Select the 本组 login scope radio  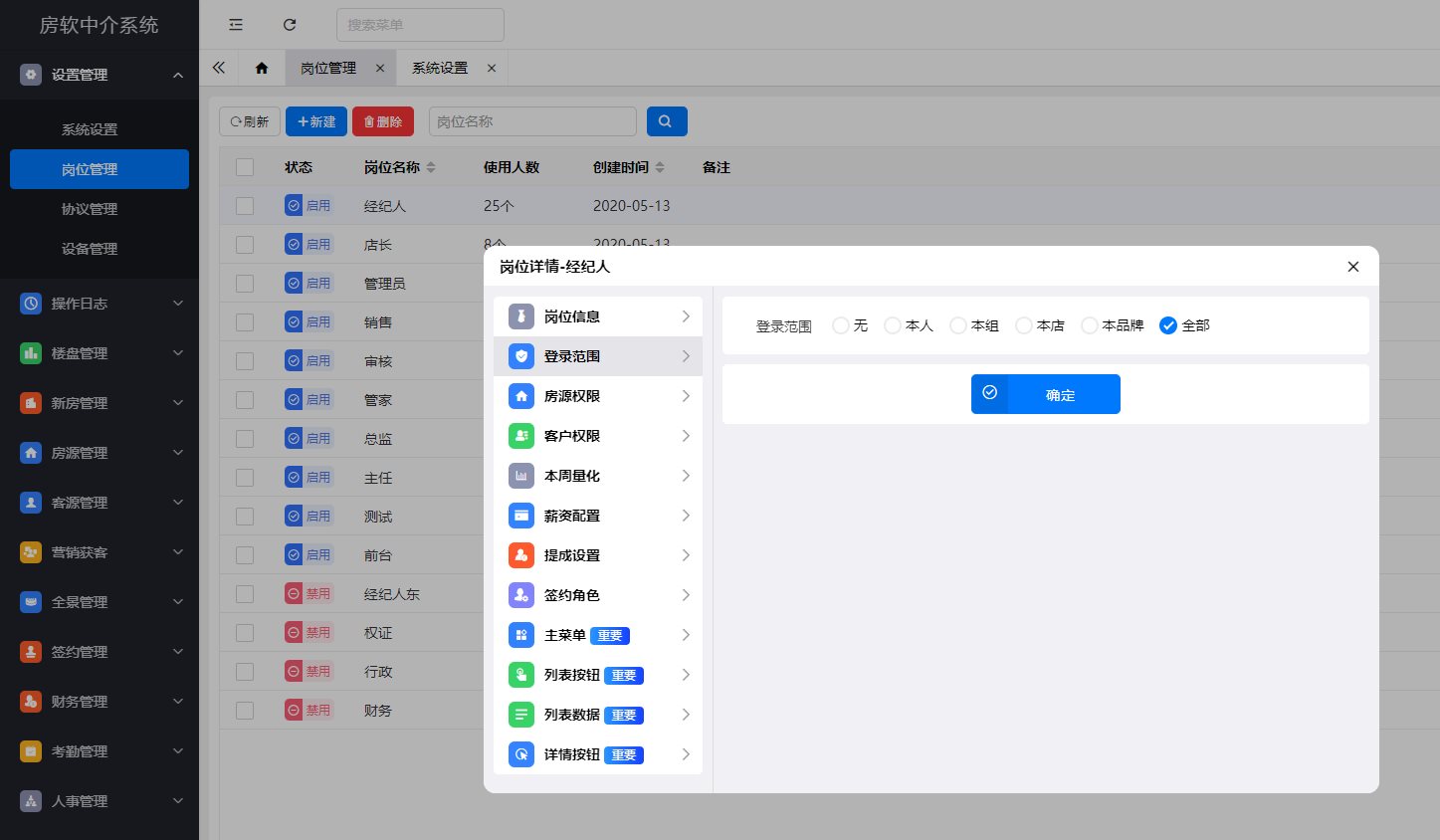click(x=958, y=325)
